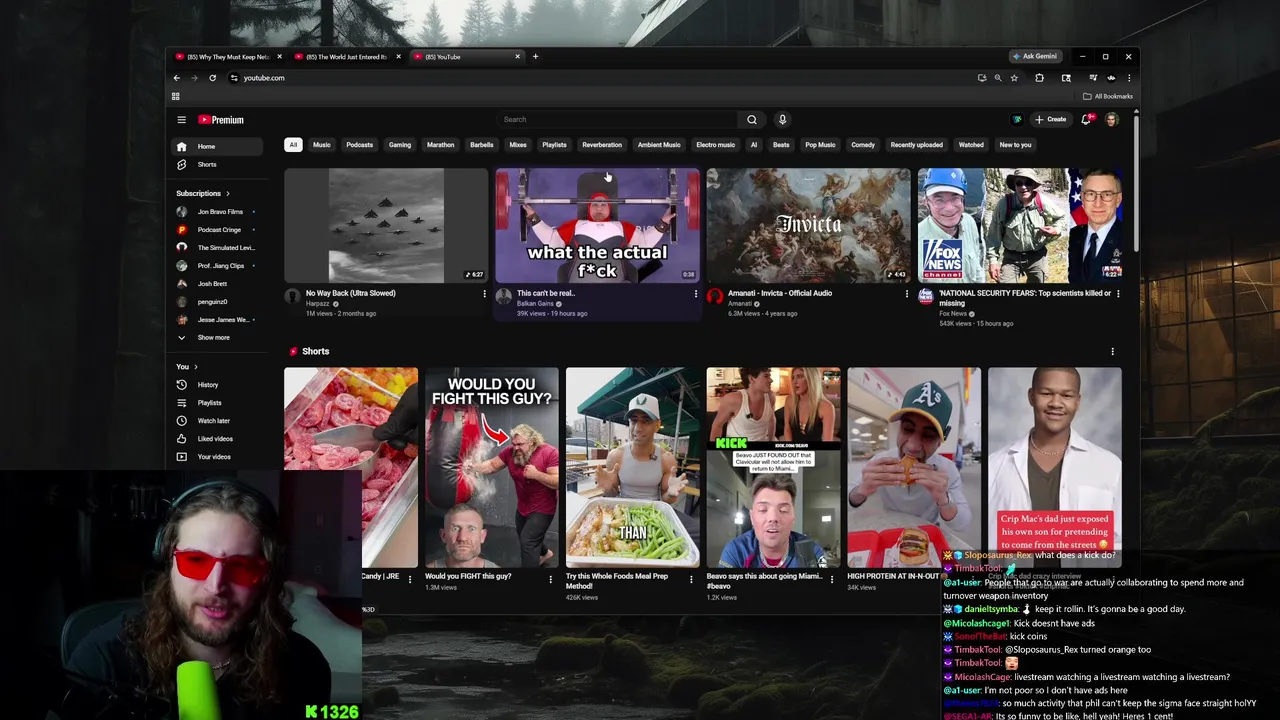The height and width of the screenshot is (720, 1280).
Task: Reload the page with the refresh icon
Action: pos(212,78)
